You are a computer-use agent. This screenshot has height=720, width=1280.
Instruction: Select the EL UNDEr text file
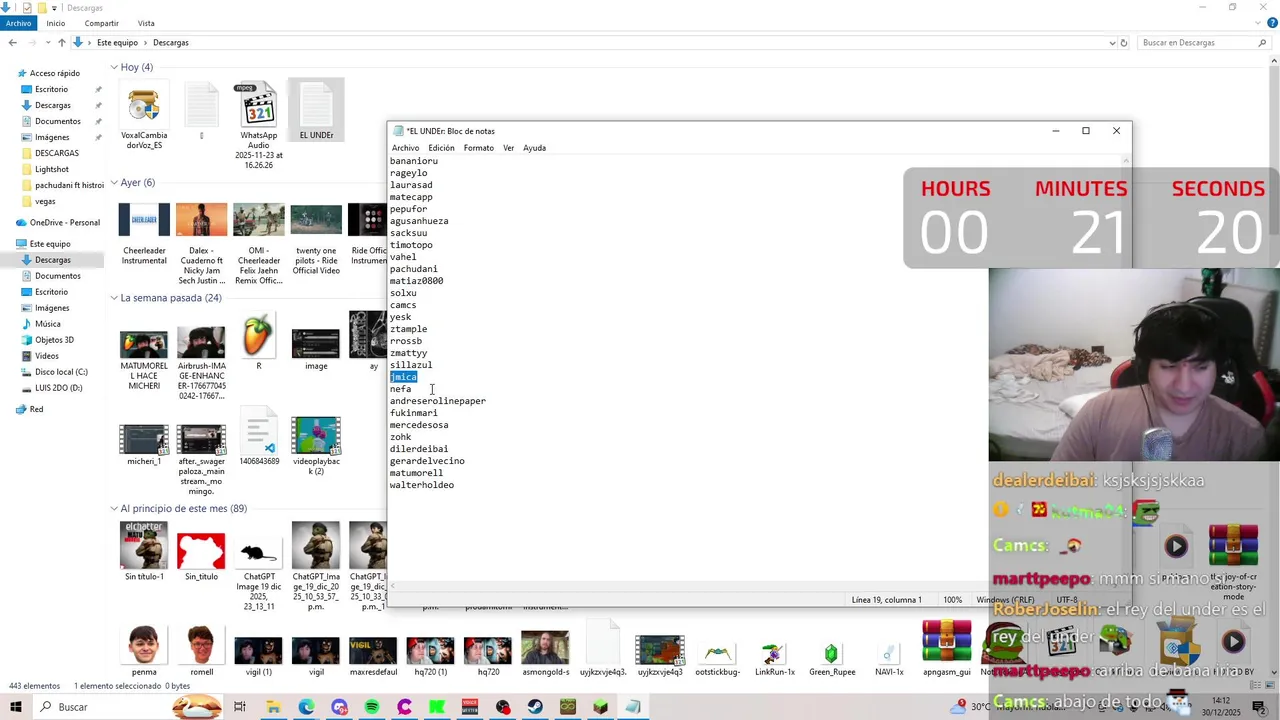click(316, 110)
